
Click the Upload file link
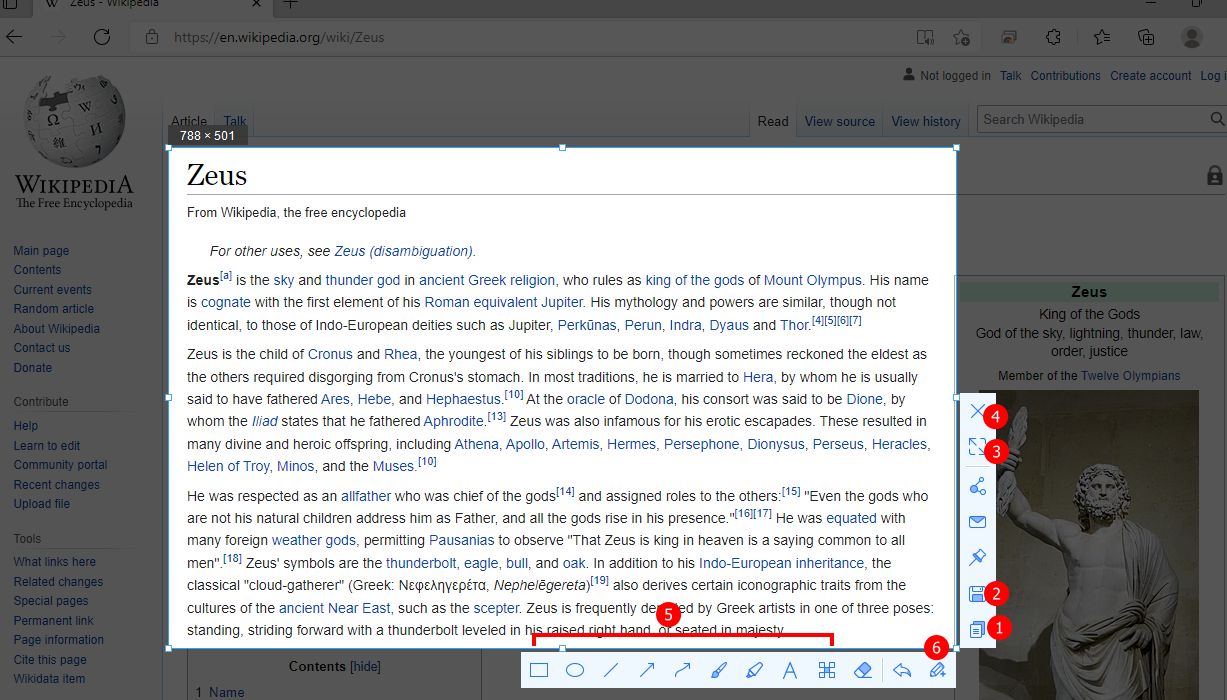point(42,504)
